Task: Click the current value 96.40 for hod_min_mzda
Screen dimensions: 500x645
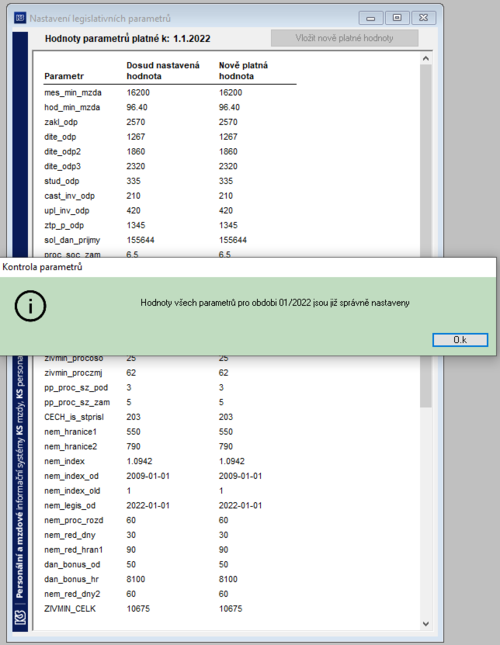Action: coord(137,107)
